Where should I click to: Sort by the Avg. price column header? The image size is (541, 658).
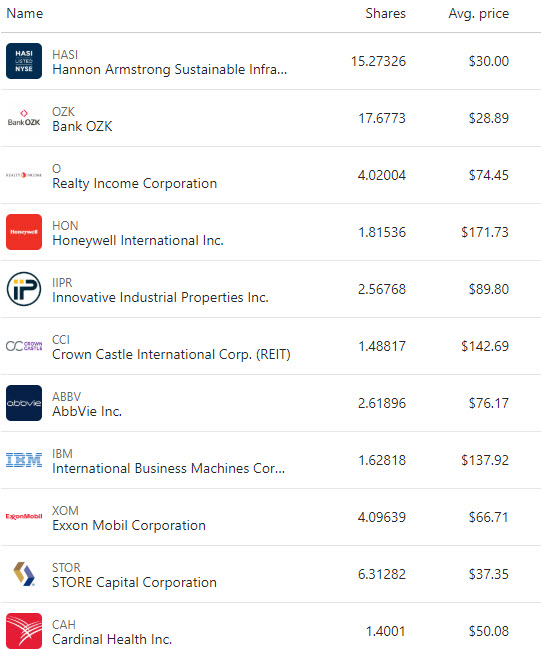pyautogui.click(x=478, y=14)
